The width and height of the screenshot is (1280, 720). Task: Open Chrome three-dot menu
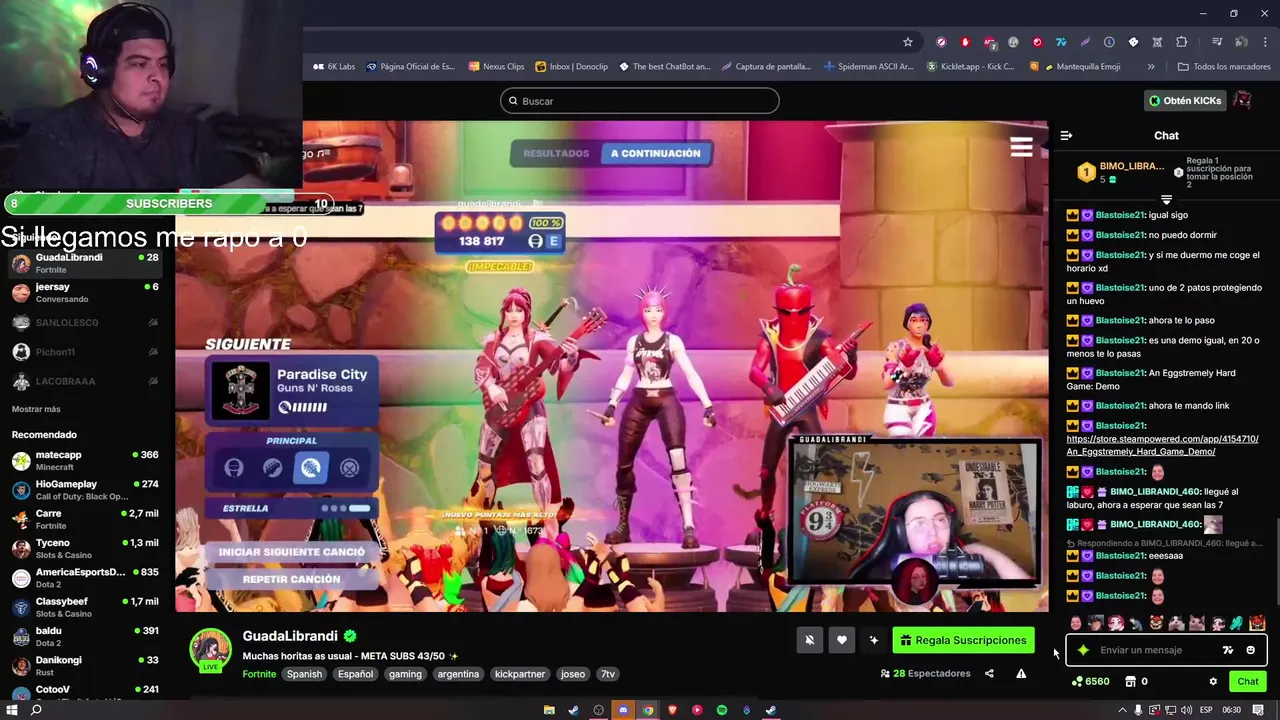click(1266, 42)
